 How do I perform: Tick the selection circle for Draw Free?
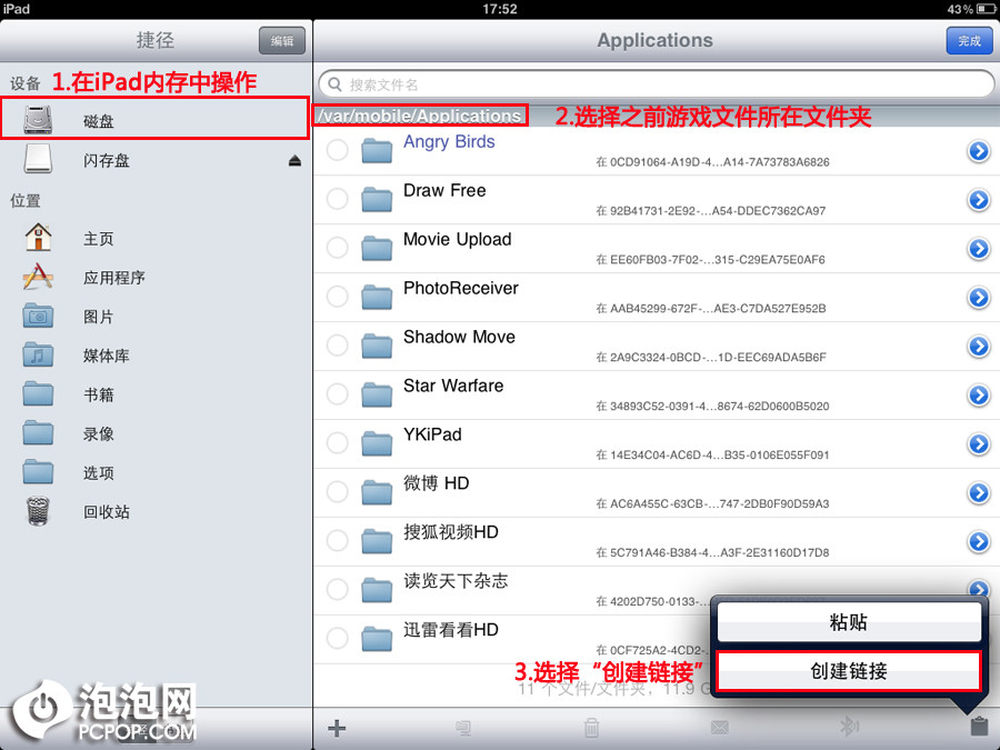click(337, 199)
